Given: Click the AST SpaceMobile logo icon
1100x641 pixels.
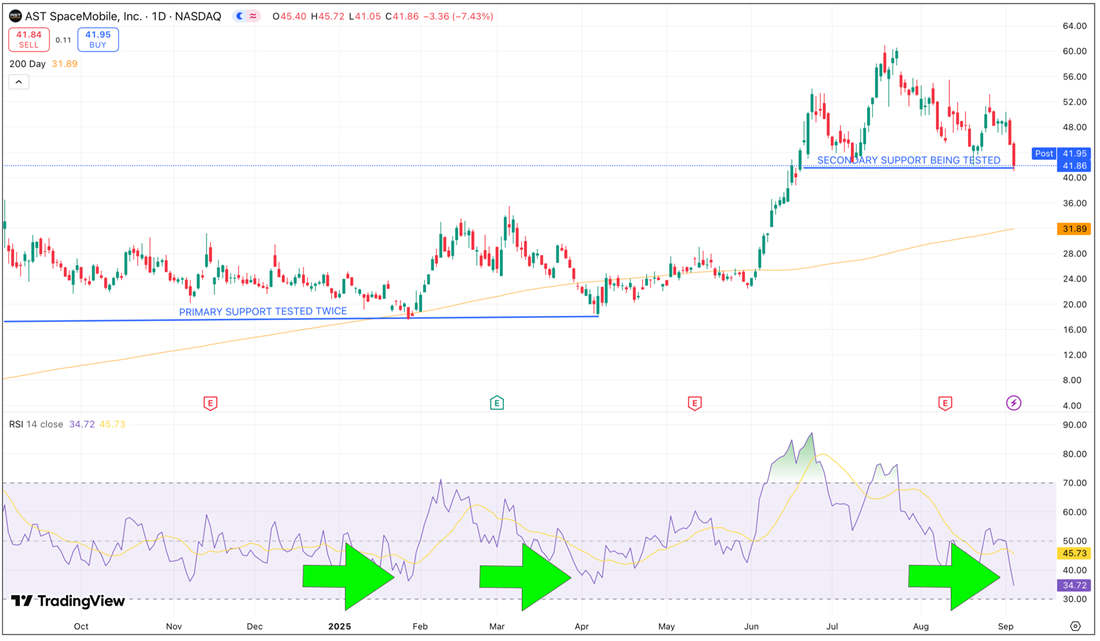Looking at the screenshot, I should coord(13,15).
